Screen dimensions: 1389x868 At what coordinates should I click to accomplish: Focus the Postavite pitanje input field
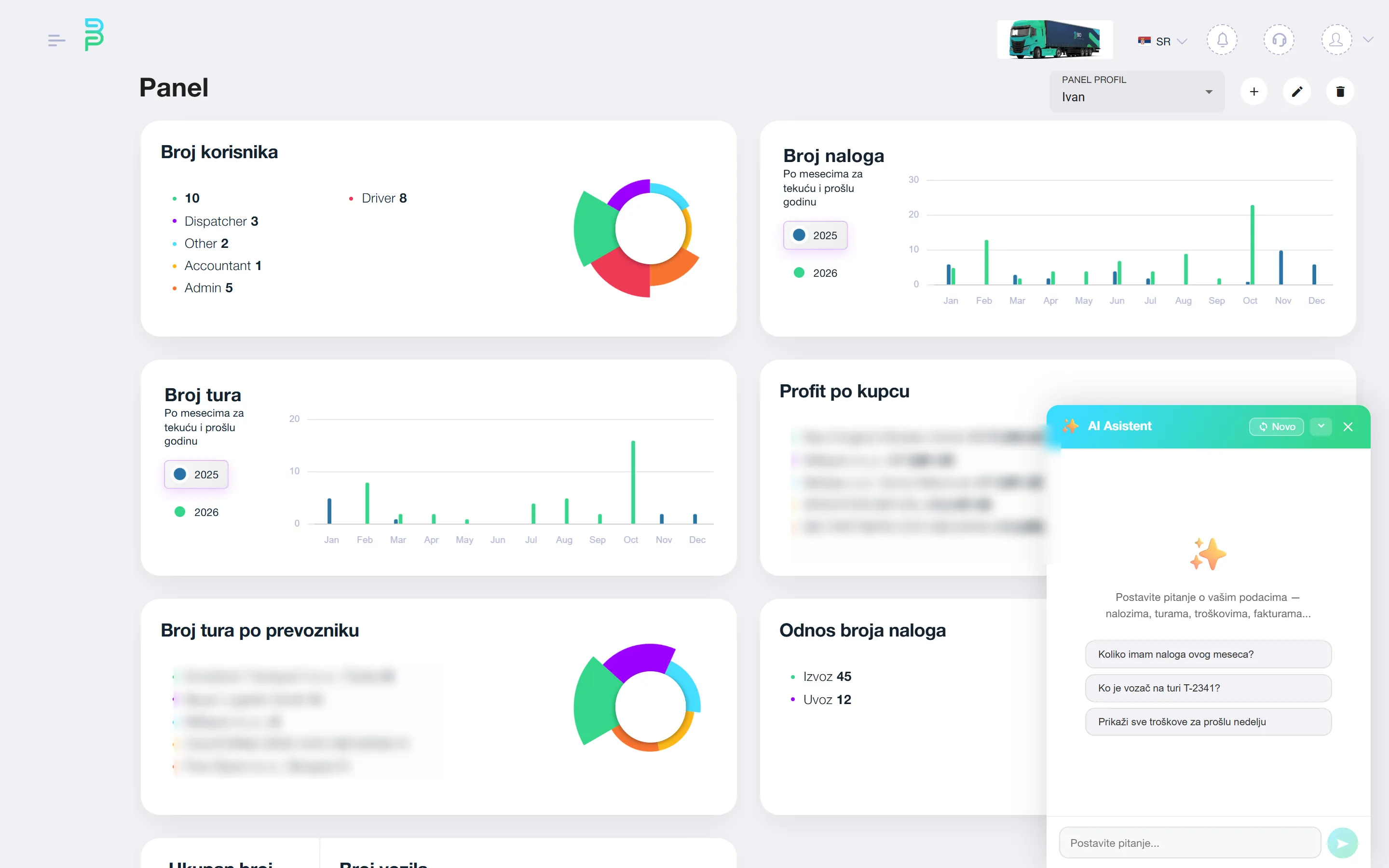(x=1190, y=843)
